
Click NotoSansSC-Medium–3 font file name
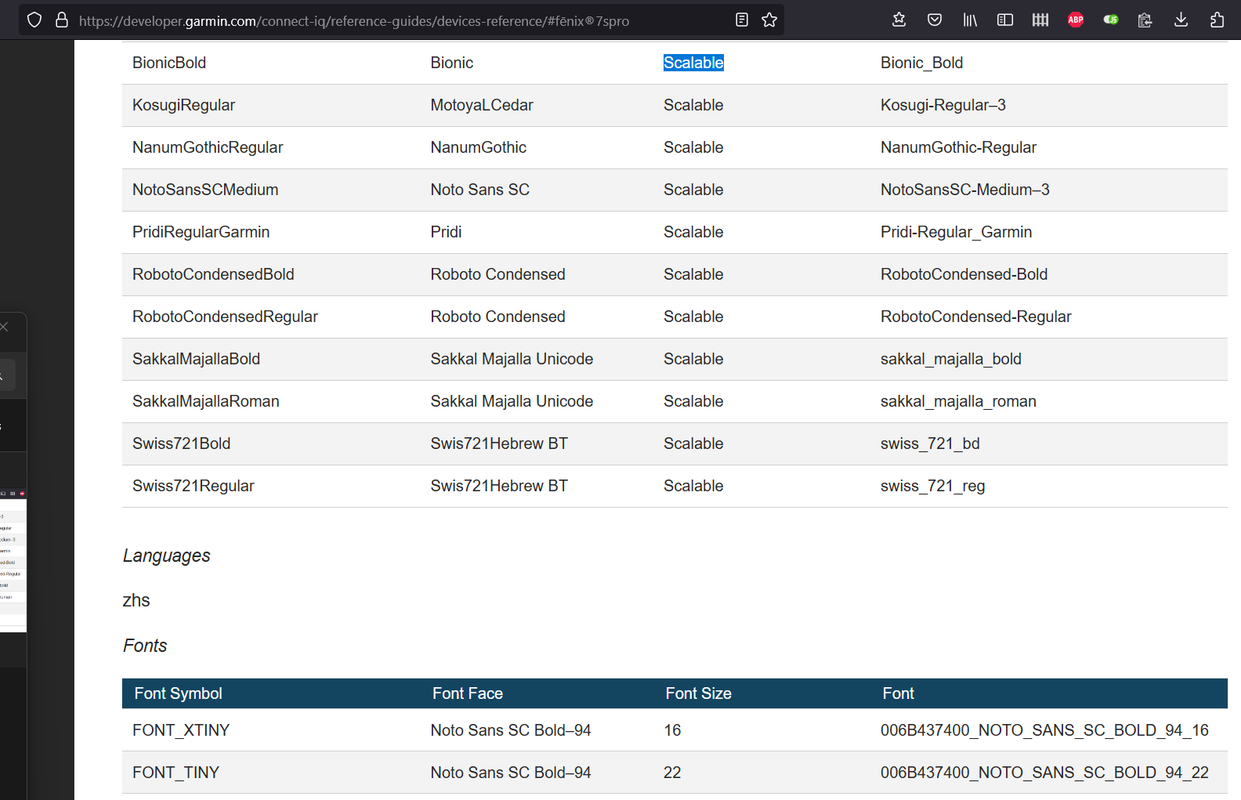point(965,189)
